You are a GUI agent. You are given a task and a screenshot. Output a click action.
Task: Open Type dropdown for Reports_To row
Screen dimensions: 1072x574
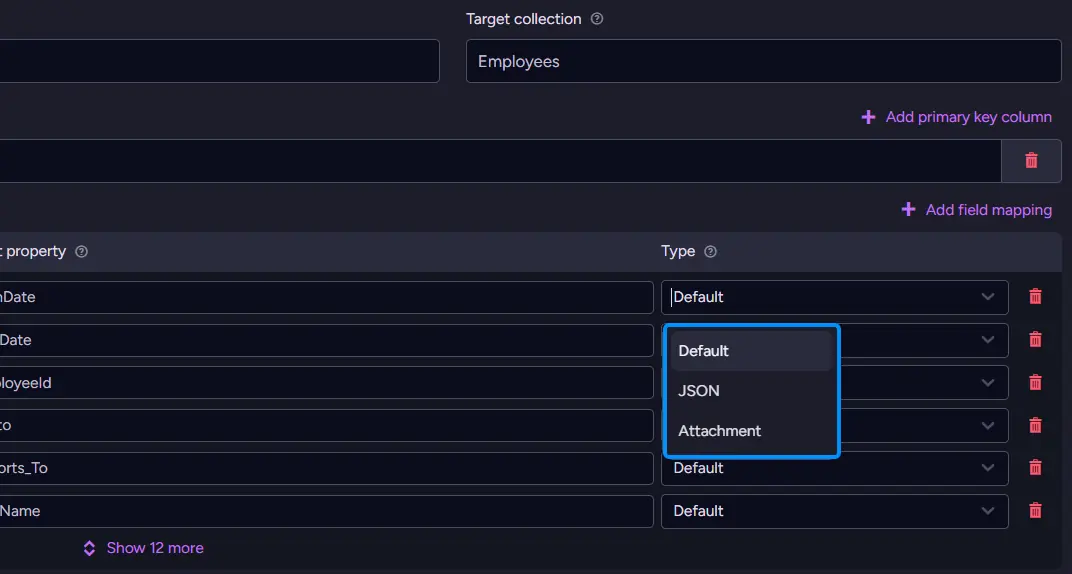coord(835,468)
